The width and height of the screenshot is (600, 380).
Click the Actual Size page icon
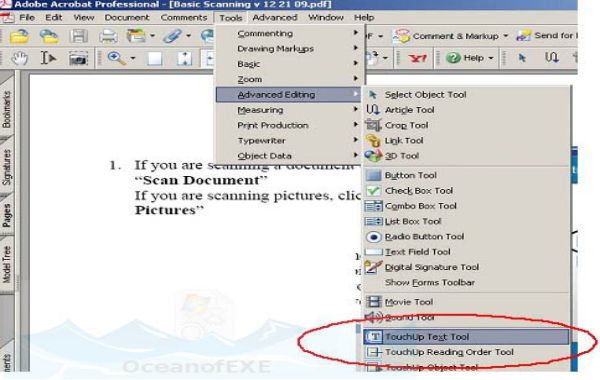point(155,59)
